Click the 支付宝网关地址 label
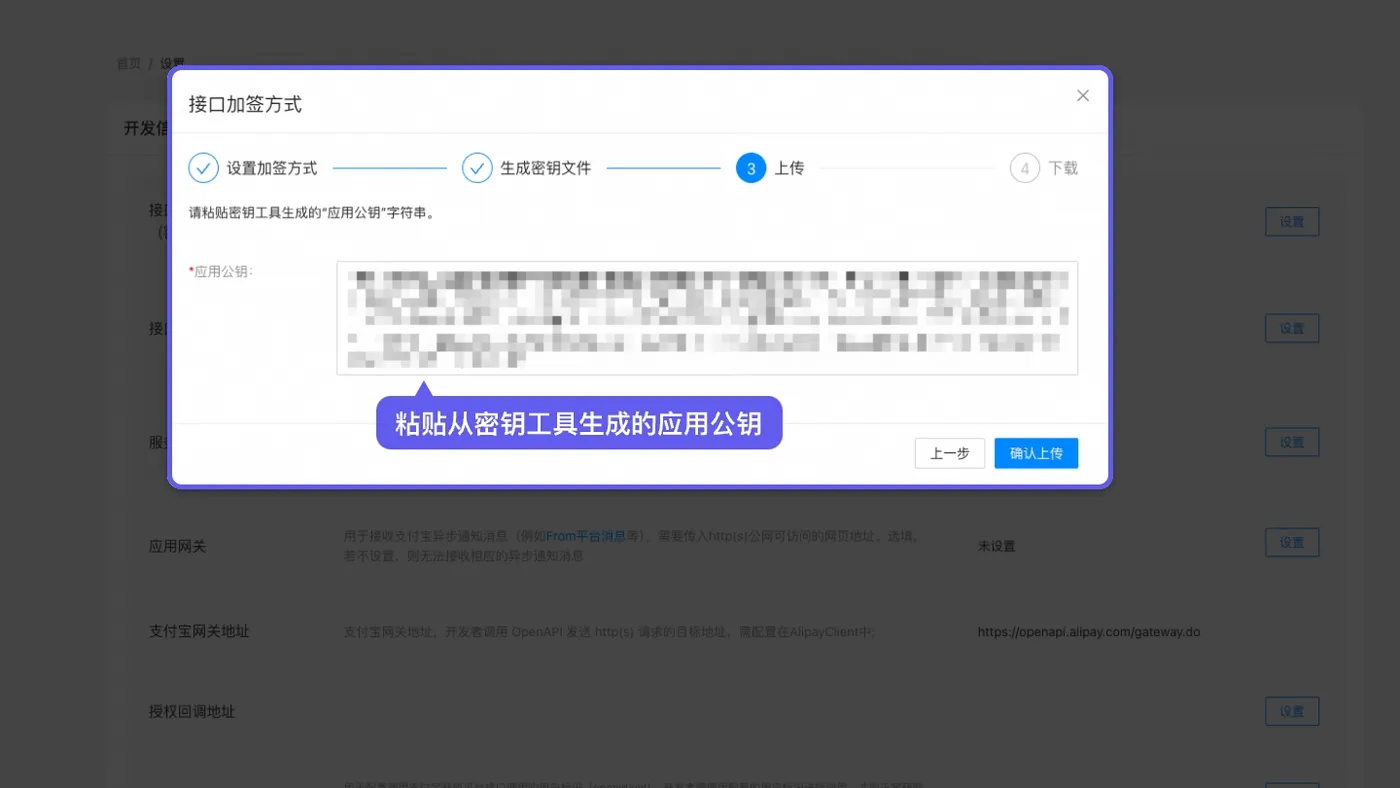 point(199,631)
